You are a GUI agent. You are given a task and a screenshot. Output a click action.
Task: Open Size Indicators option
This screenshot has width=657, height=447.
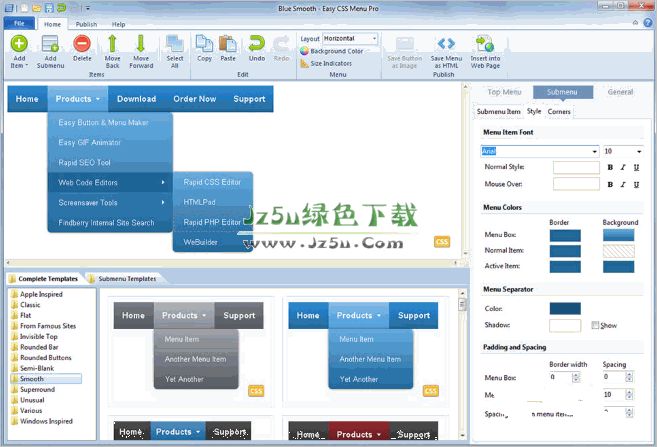326,63
